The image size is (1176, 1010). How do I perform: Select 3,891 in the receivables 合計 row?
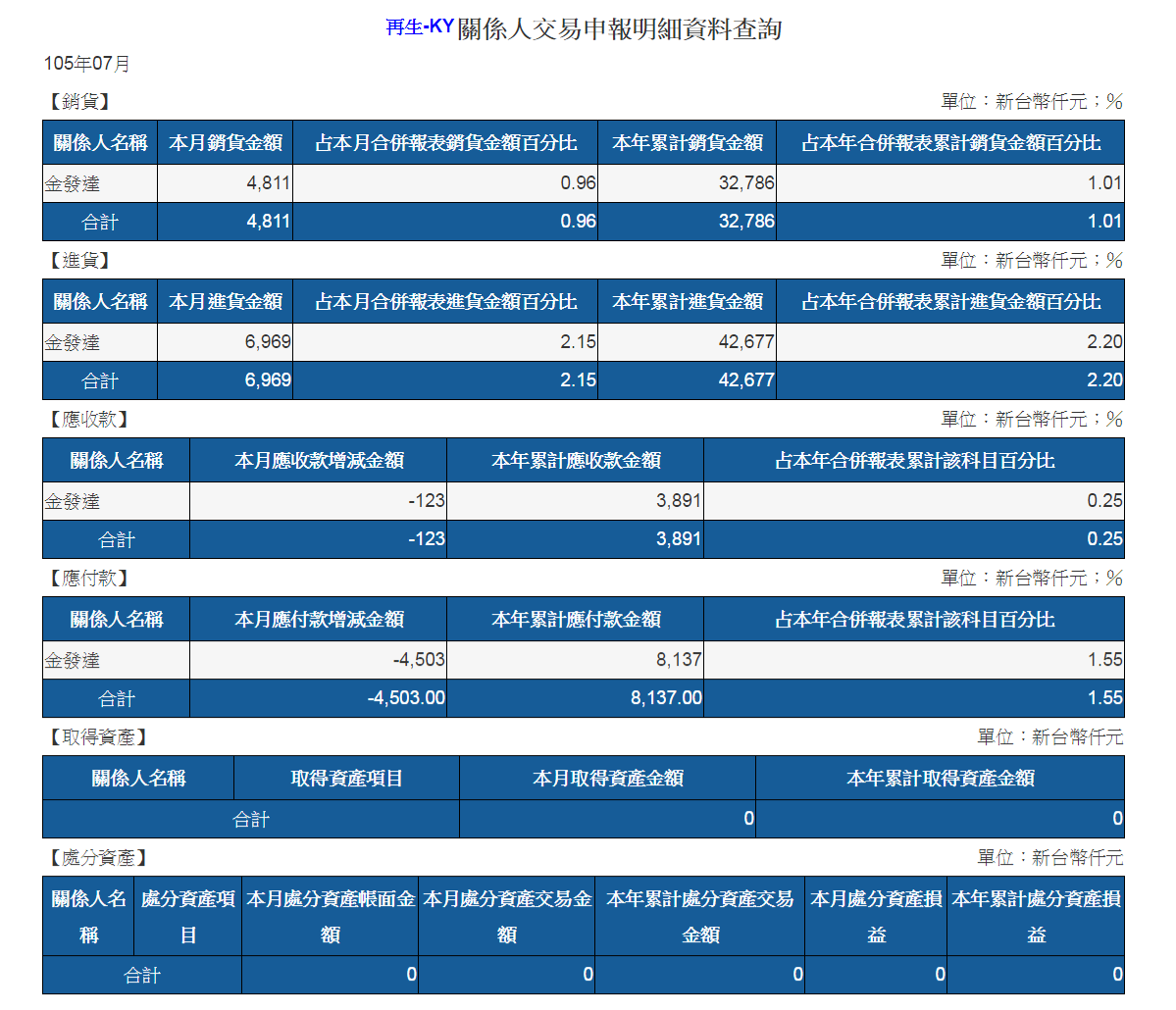tap(679, 539)
